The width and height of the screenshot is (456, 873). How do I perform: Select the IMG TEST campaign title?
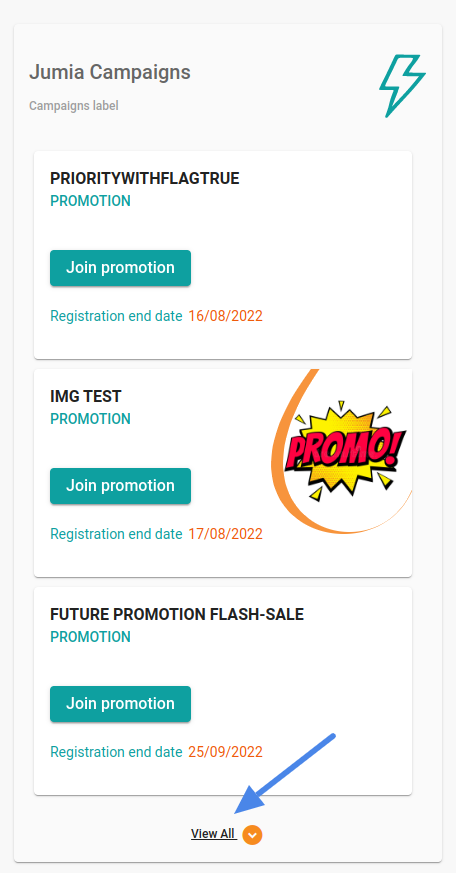(x=86, y=396)
